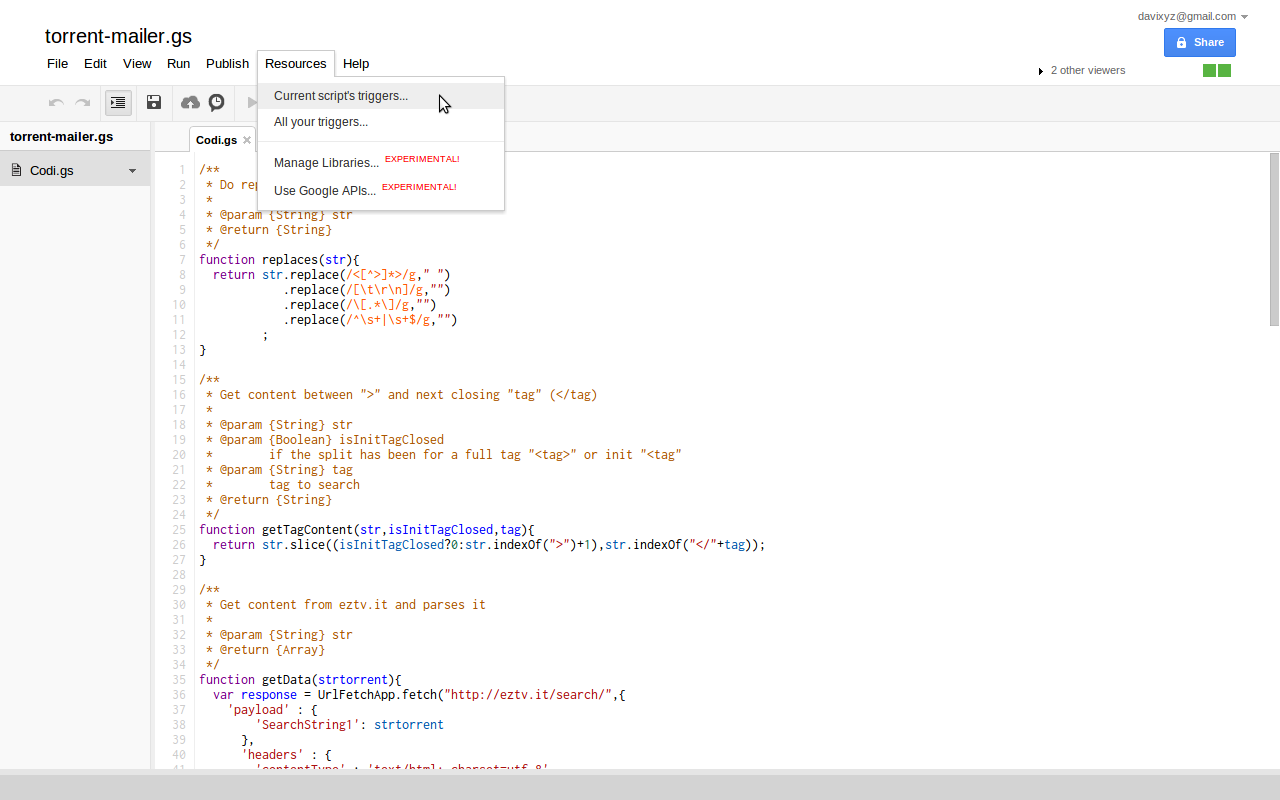Choose Current script's triggers...
The height and width of the screenshot is (800, 1280).
(x=381, y=96)
